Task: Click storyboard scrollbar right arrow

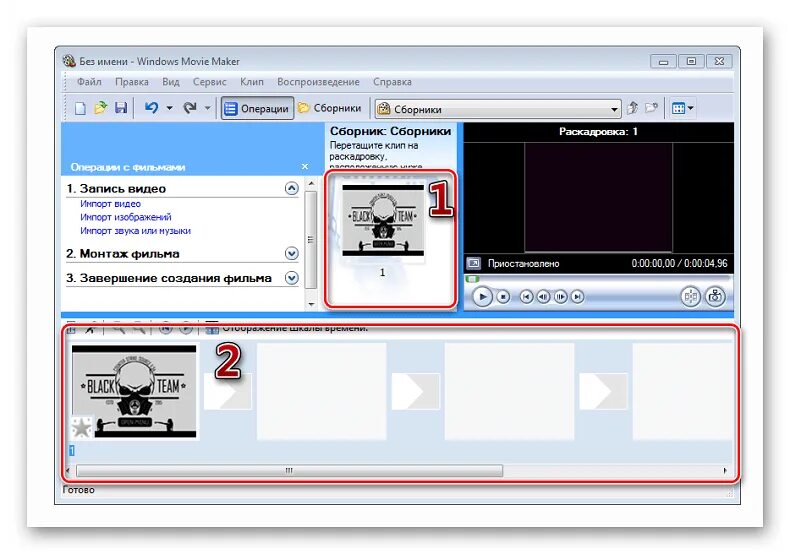Action: click(725, 471)
